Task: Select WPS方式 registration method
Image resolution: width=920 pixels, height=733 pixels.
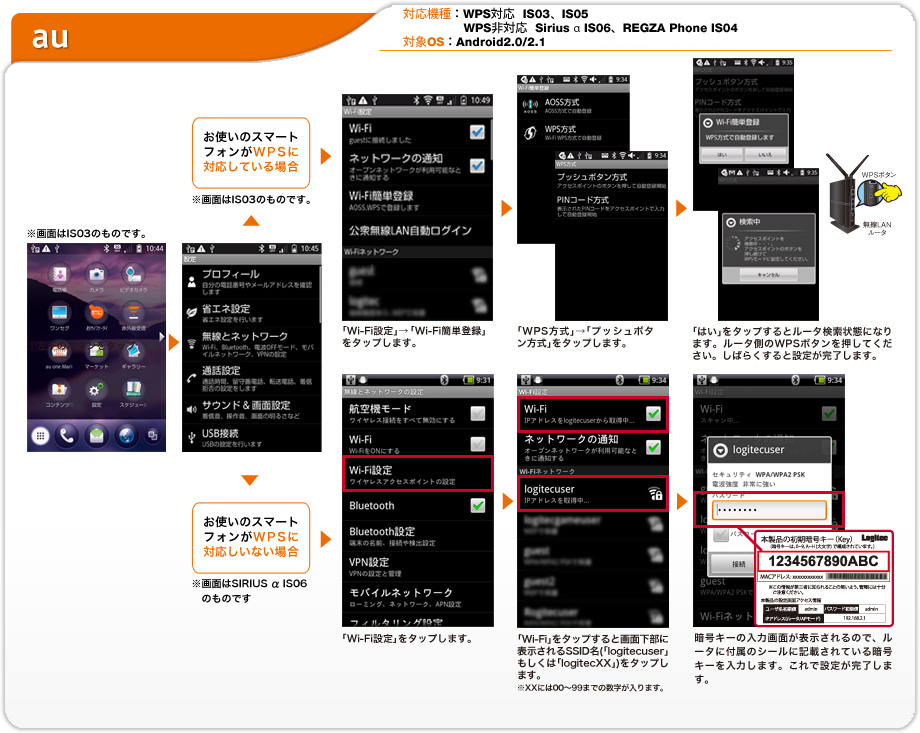Action: [x=573, y=133]
